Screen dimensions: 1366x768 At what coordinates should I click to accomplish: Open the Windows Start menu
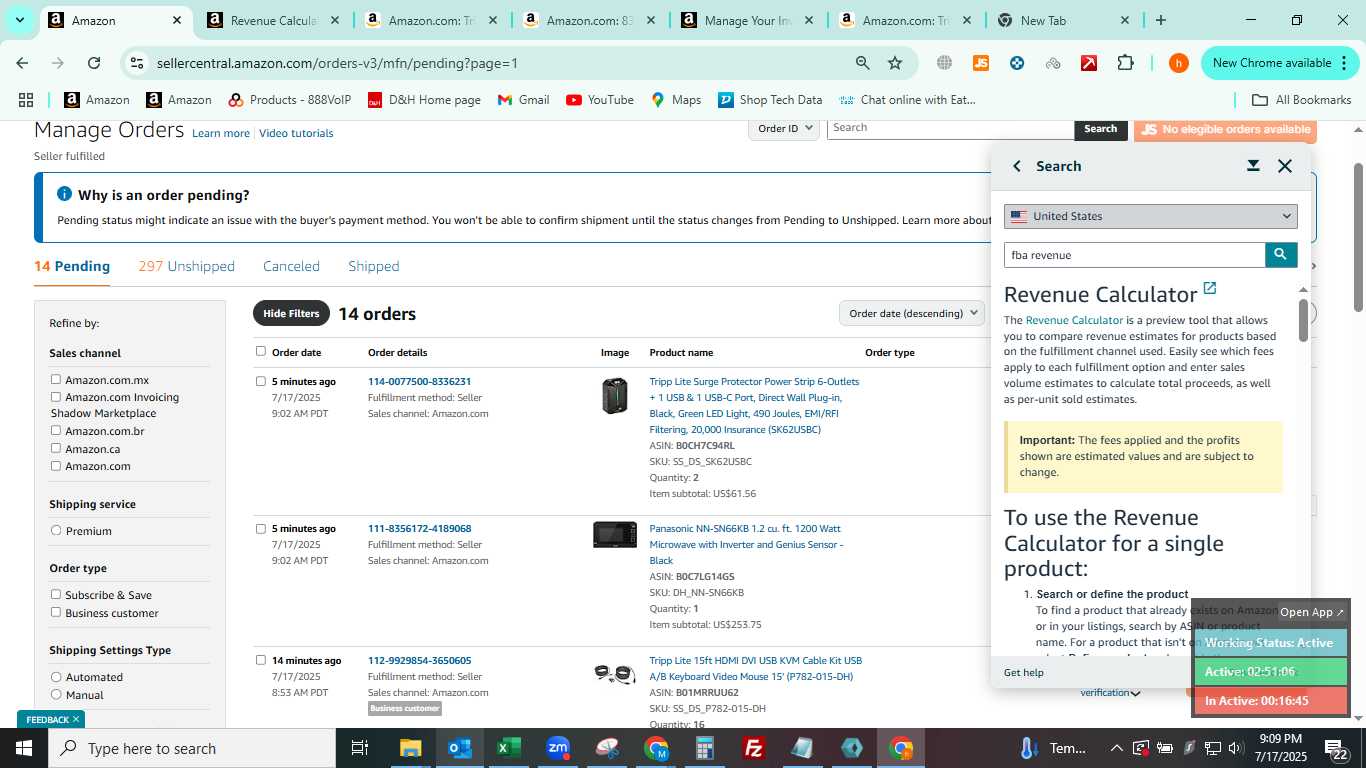point(23,748)
